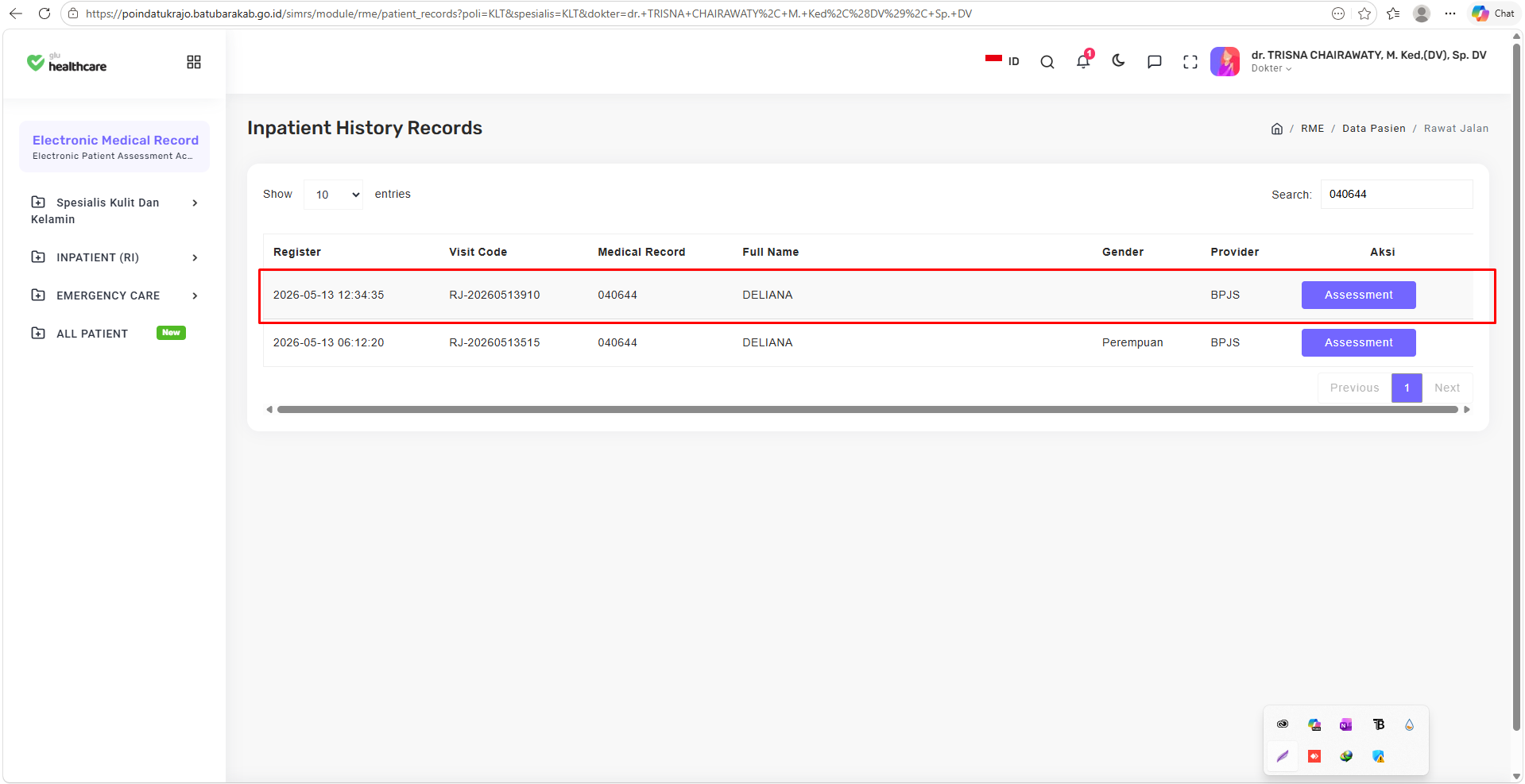
Task: Open ALL PATIENT menu item
Action: pyautogui.click(x=108, y=334)
